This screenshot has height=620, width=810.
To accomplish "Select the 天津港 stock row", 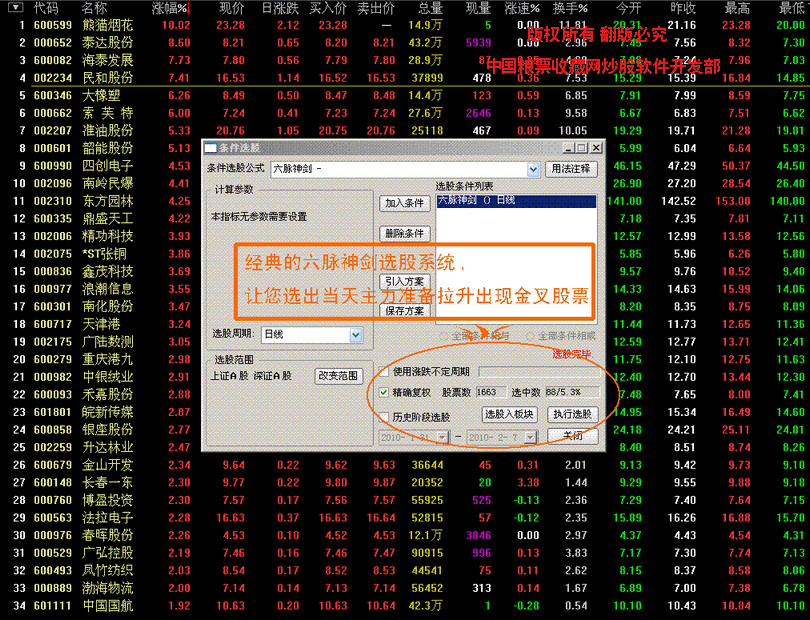I will tap(101, 324).
